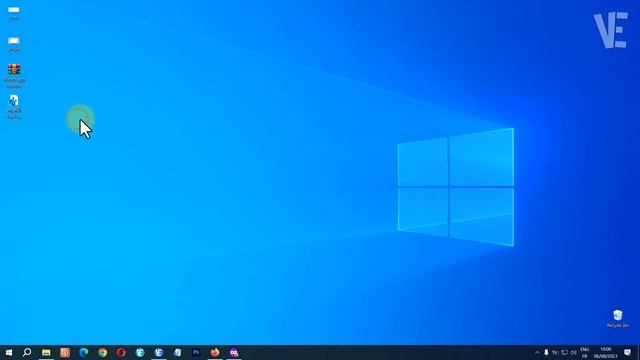Switch the ENG input language indicator
Image resolution: width=640 pixels, height=360 pixels.
[584, 353]
